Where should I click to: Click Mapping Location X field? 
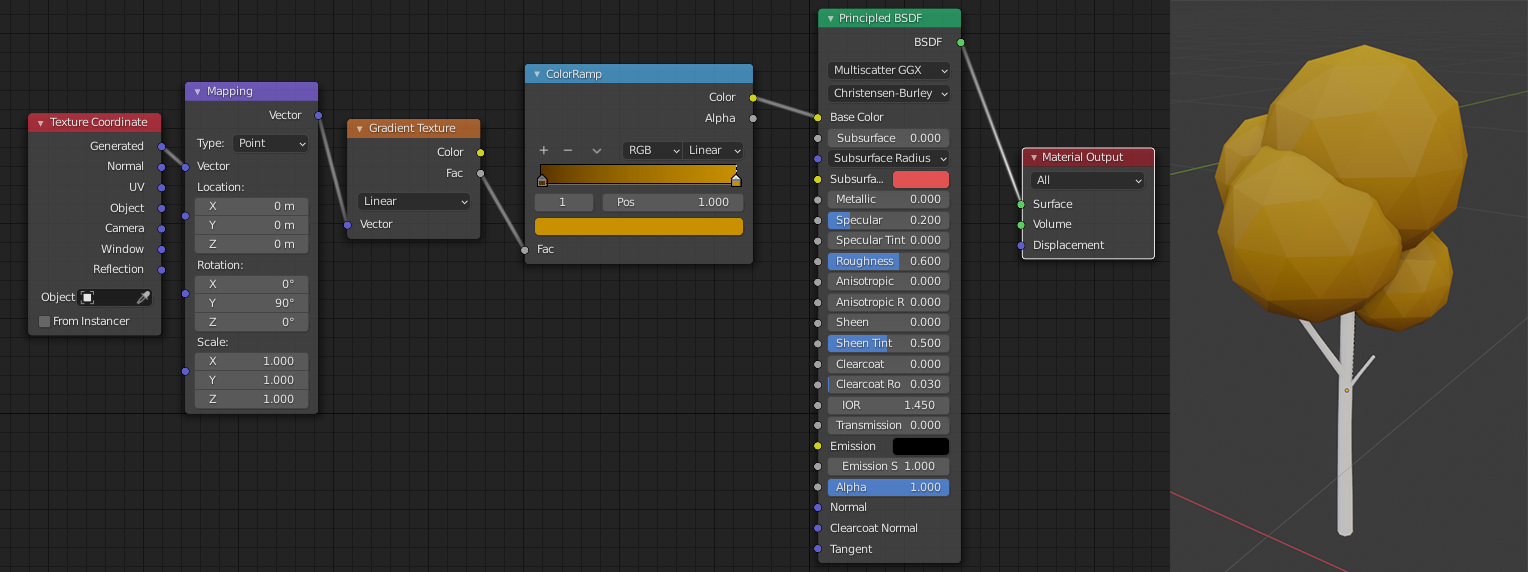point(252,206)
